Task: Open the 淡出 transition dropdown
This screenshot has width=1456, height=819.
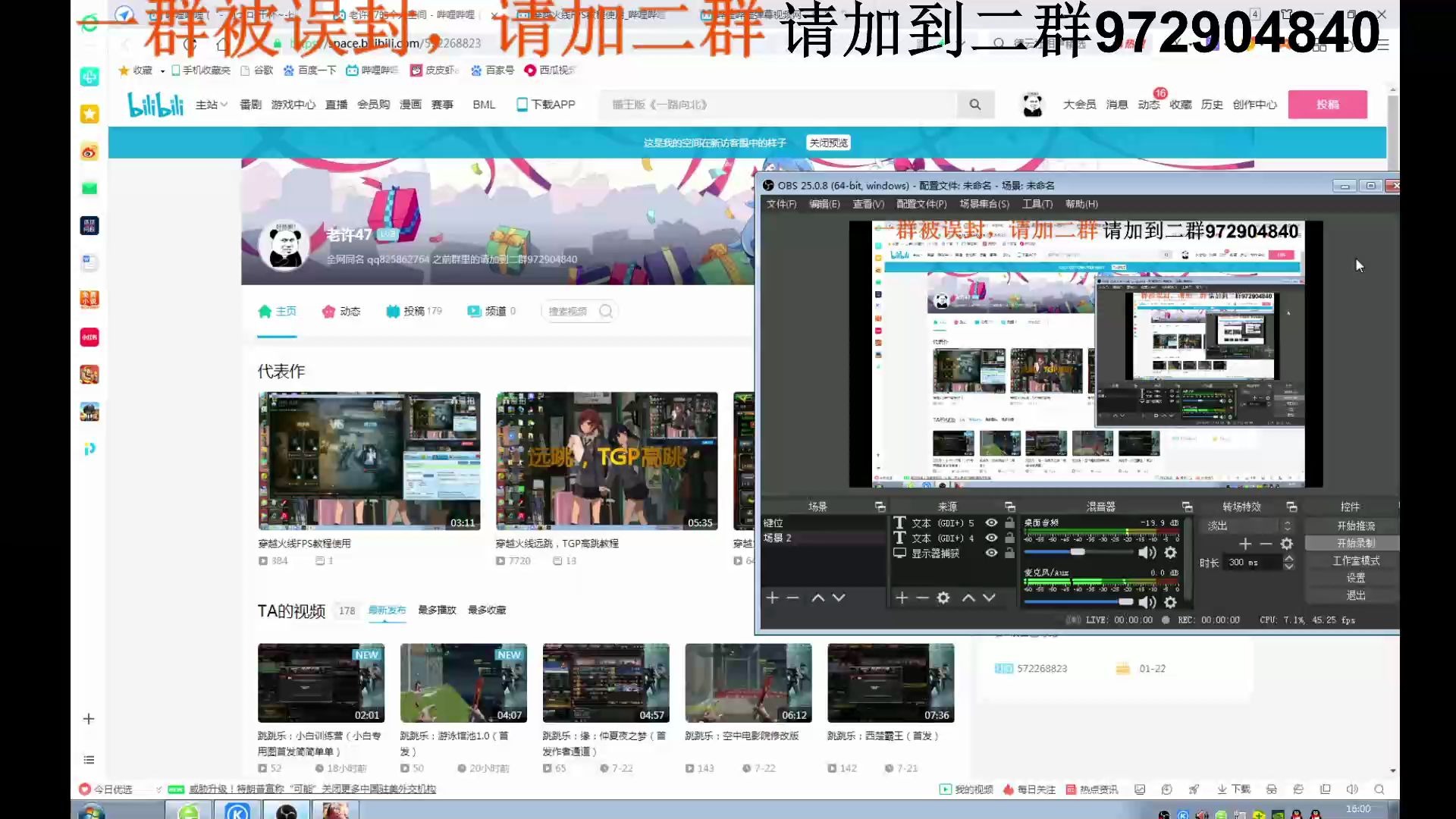Action: 1248,526
